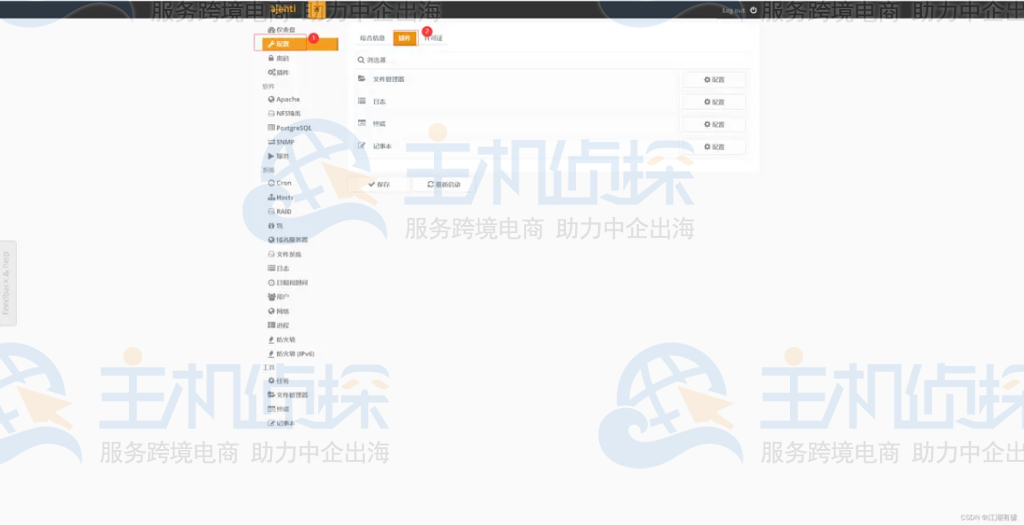
Task: Click 配置 button for 记事本 plugin row
Action: point(714,147)
